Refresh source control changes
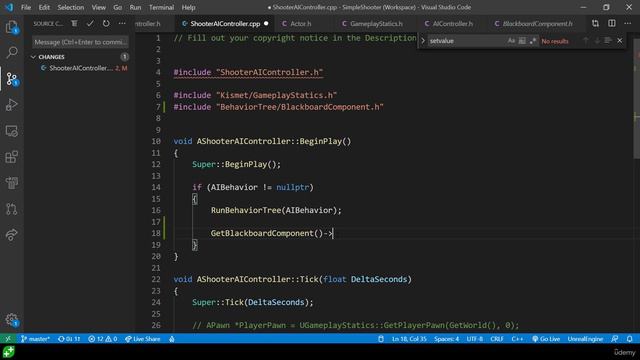The image size is (640, 360). [106, 24]
